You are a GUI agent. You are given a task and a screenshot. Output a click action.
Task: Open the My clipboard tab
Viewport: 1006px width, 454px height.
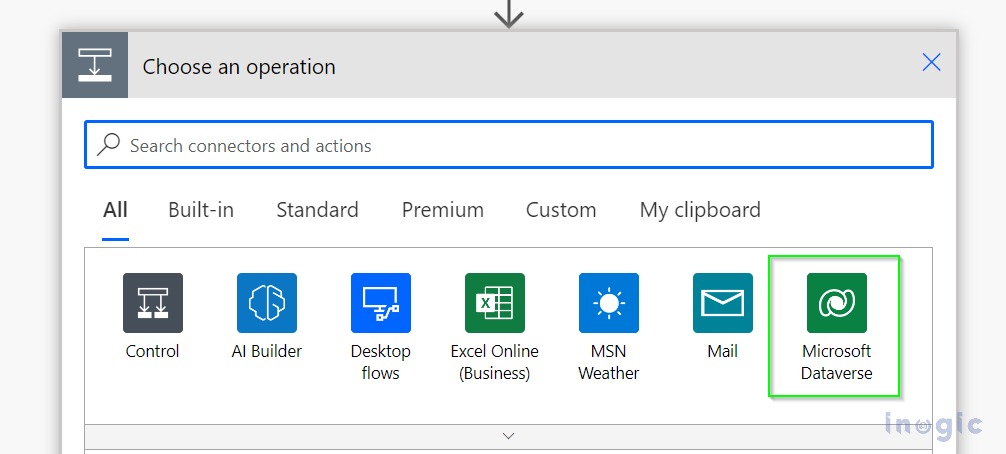(x=700, y=210)
